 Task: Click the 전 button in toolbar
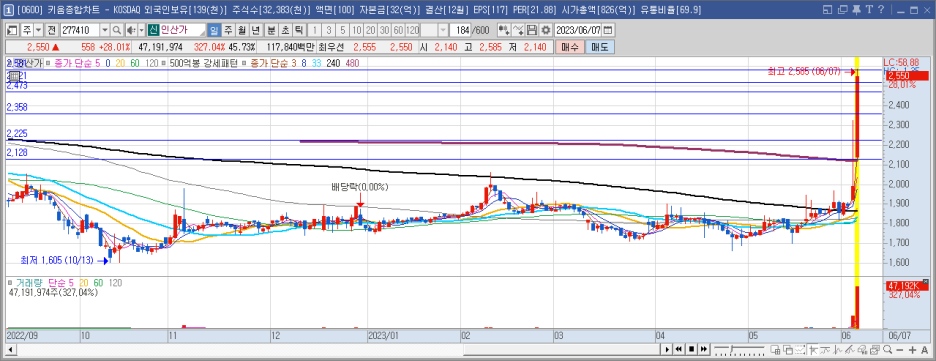(51, 30)
